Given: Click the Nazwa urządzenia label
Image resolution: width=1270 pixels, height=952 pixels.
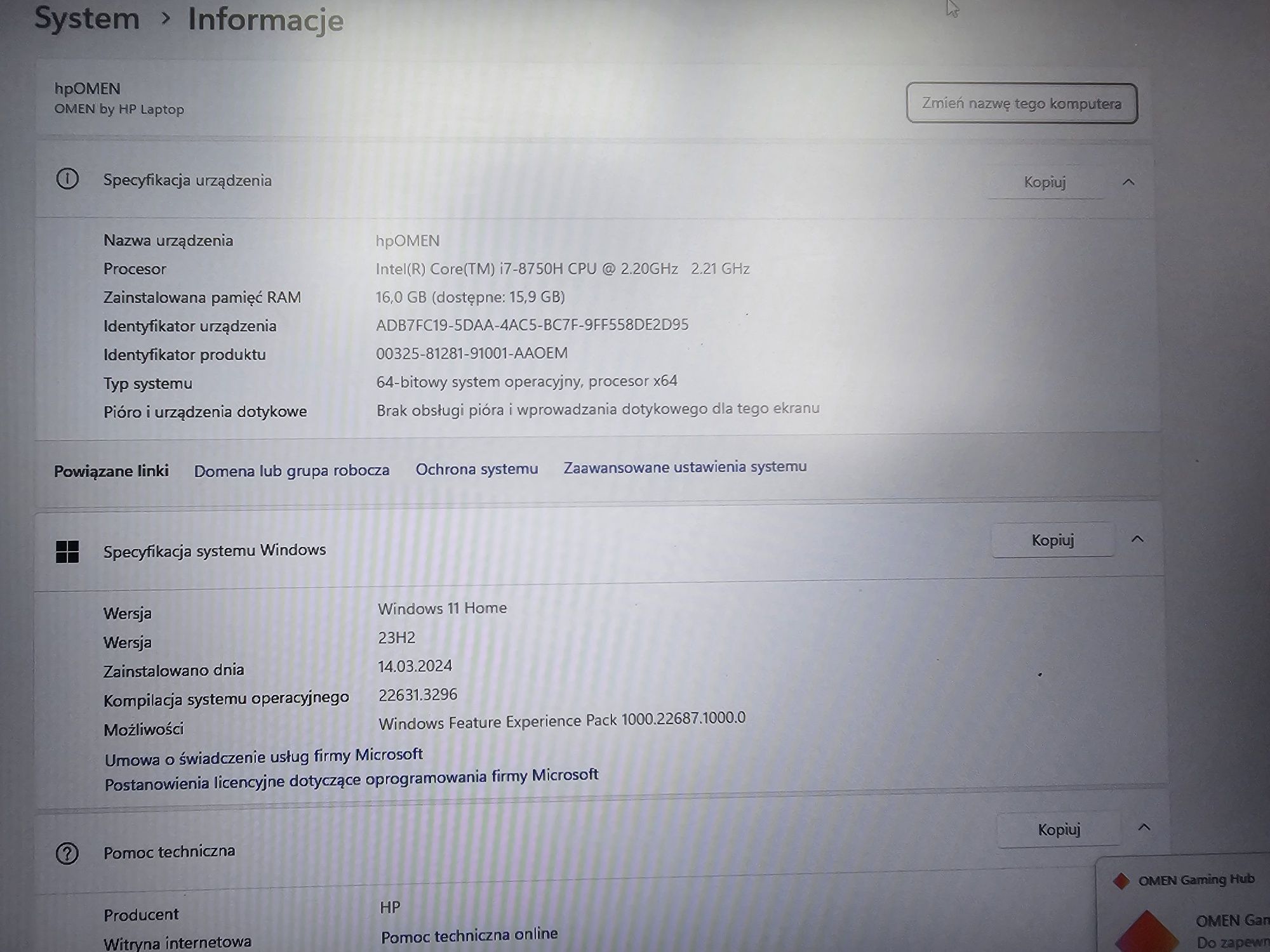Looking at the screenshot, I should click(x=168, y=241).
